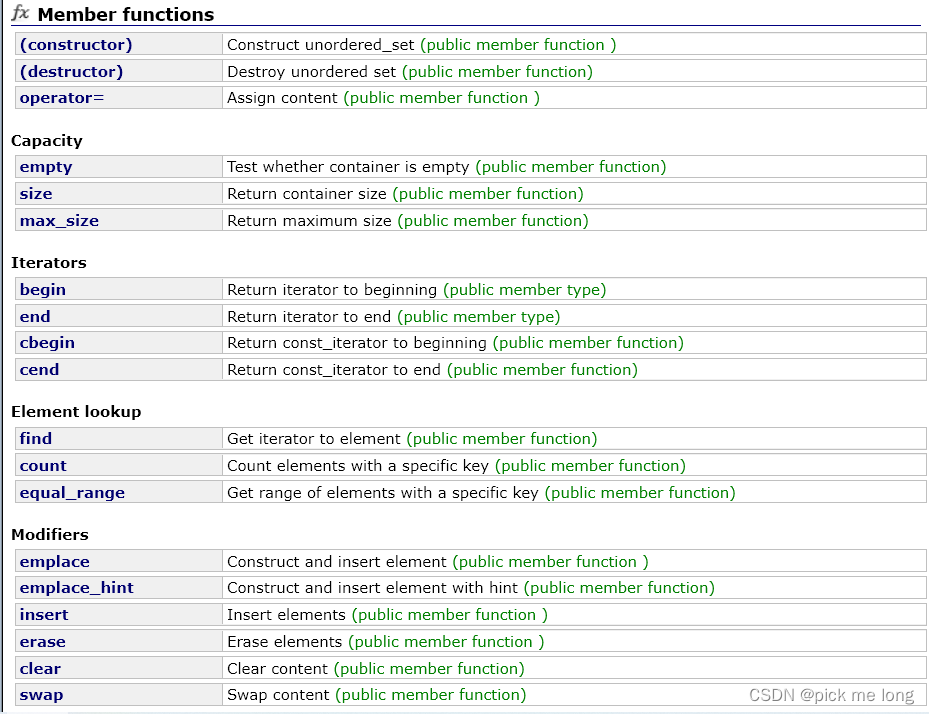Open the emplace_hint link

click(x=76, y=588)
